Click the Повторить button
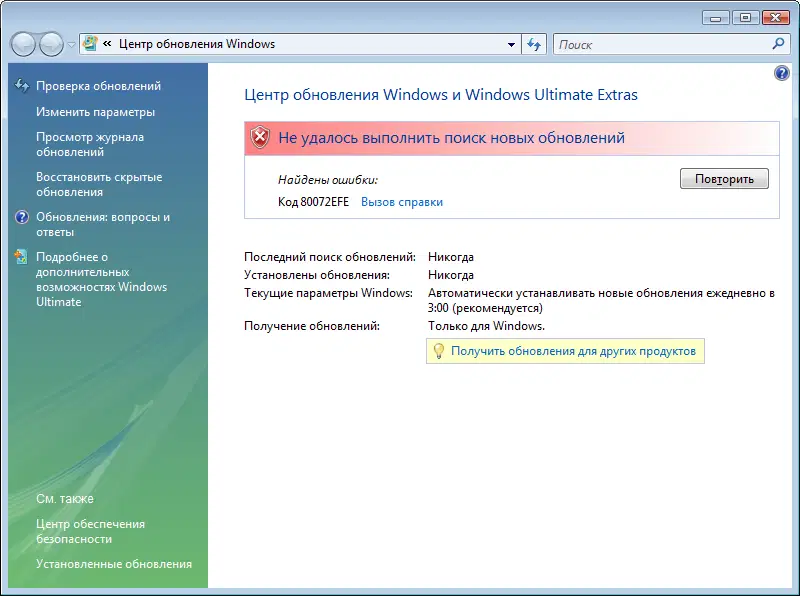The image size is (800, 596). (x=724, y=179)
